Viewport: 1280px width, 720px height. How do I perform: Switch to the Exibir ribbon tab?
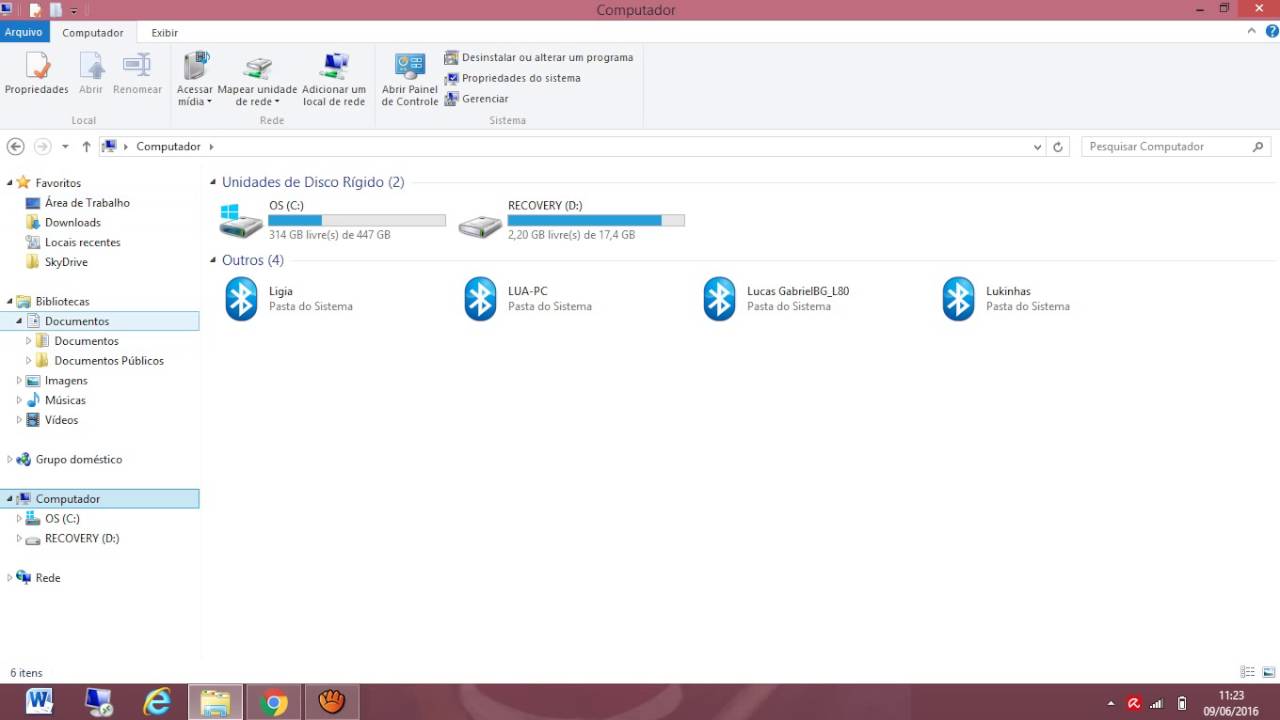(163, 32)
